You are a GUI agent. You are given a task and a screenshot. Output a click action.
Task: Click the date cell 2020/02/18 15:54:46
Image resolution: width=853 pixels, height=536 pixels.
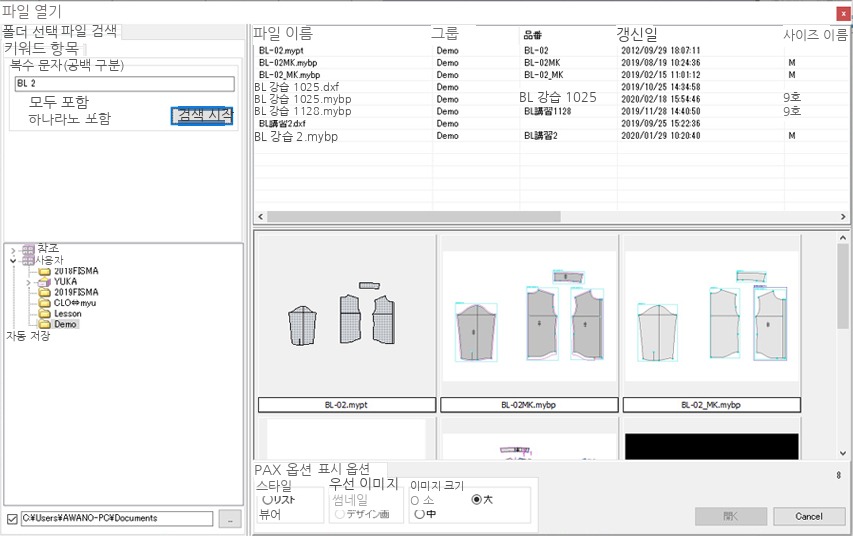pos(660,100)
